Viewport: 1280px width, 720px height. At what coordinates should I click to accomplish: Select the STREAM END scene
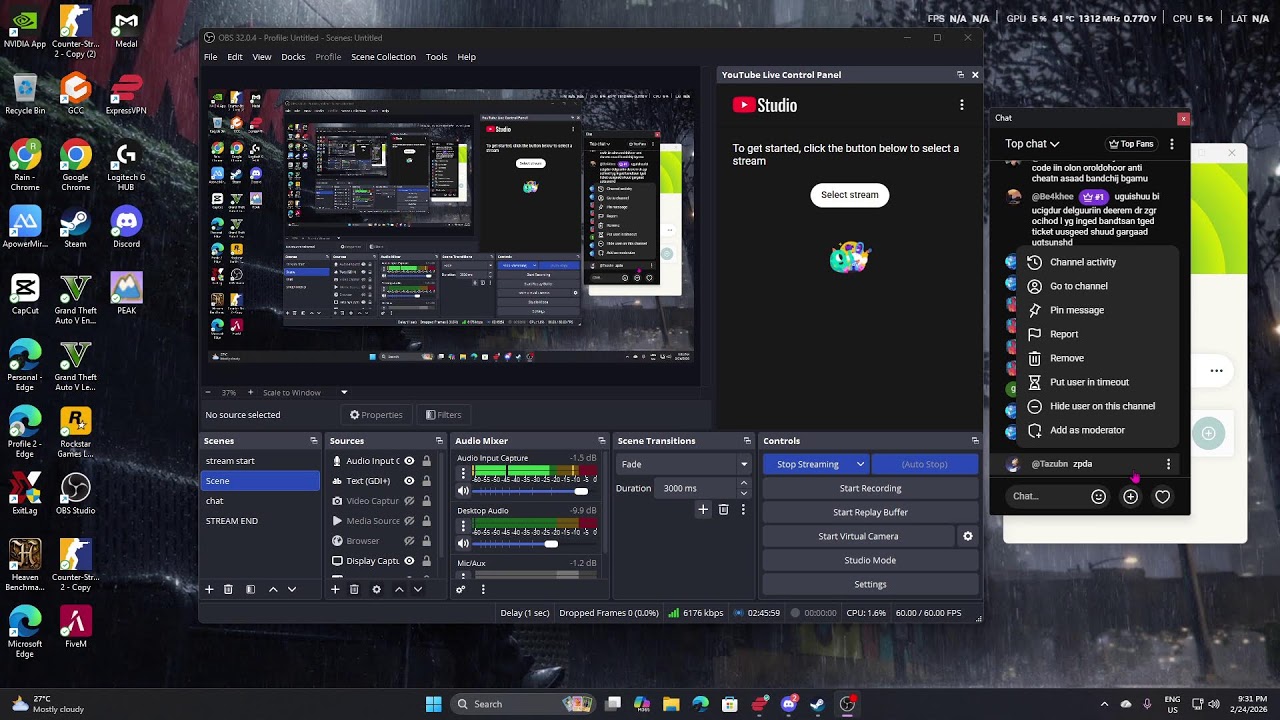(x=260, y=521)
